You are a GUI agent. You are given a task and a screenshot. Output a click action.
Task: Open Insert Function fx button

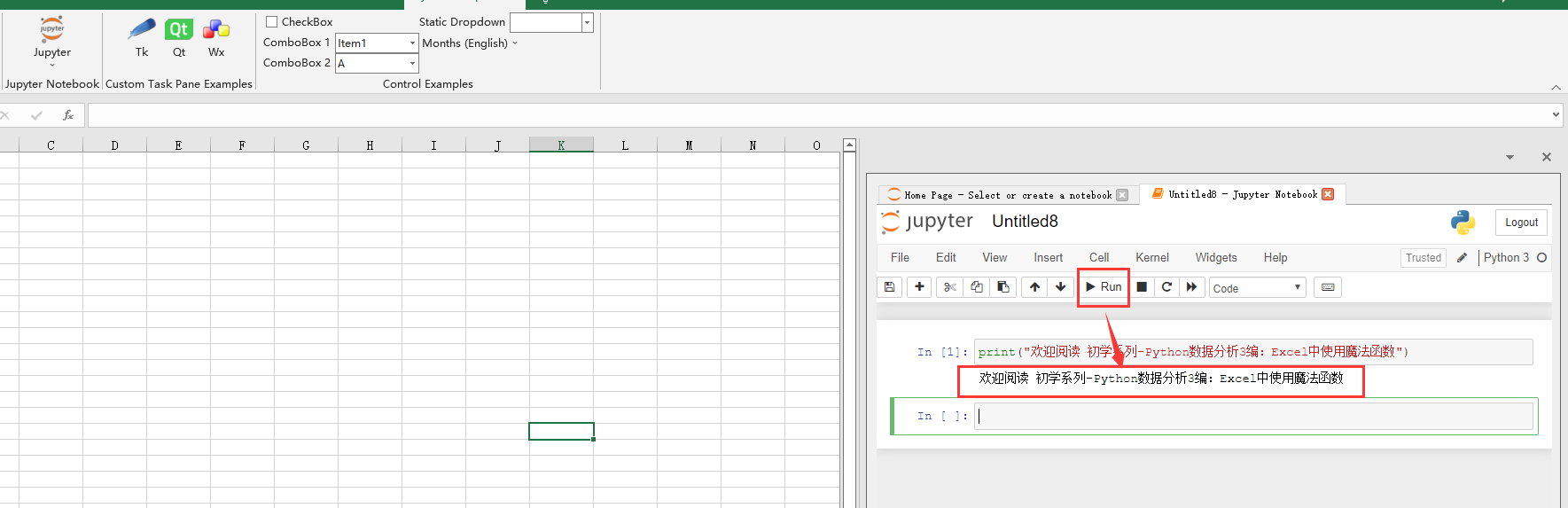(68, 115)
